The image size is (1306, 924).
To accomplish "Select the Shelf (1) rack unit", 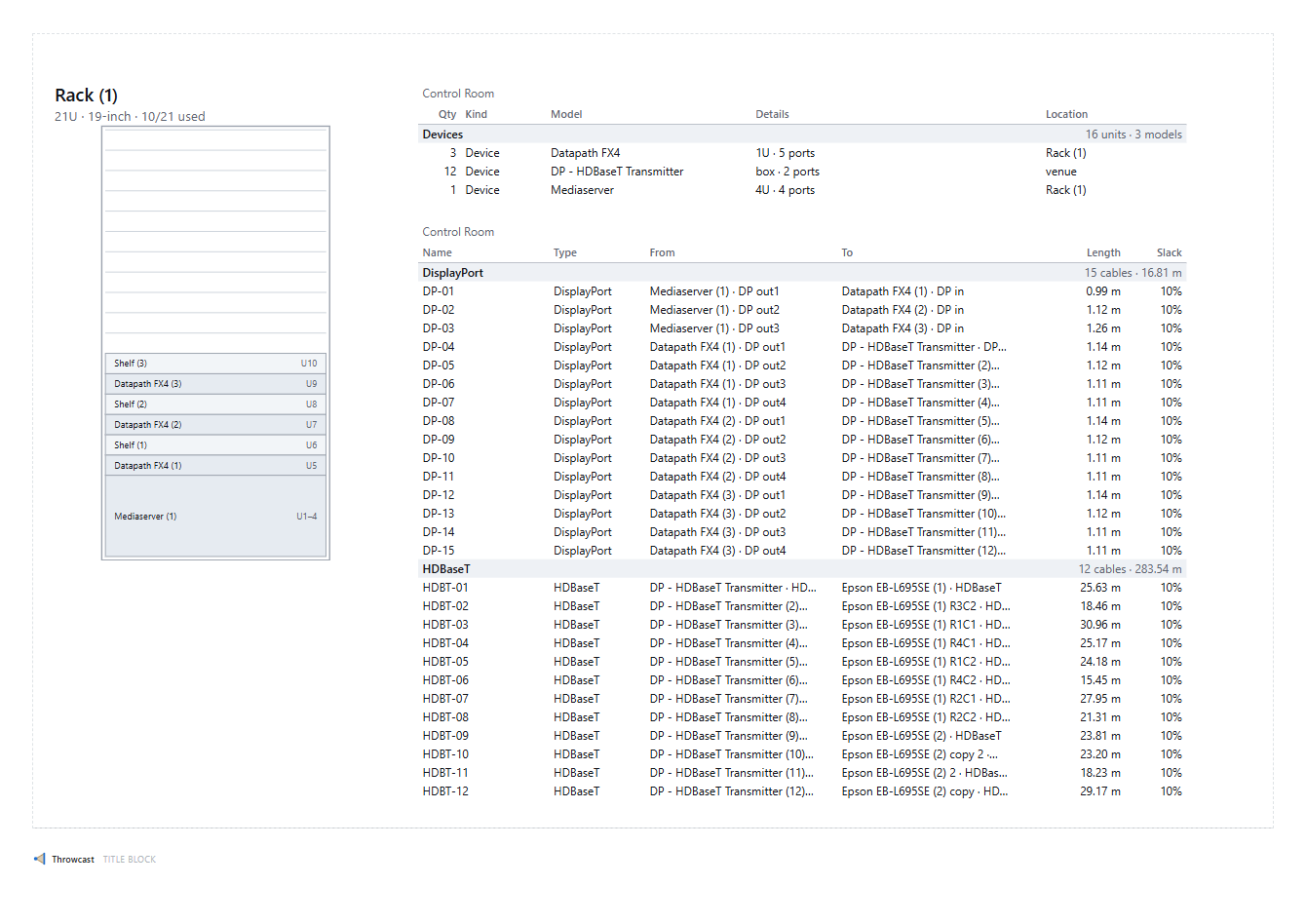I will 215,445.
